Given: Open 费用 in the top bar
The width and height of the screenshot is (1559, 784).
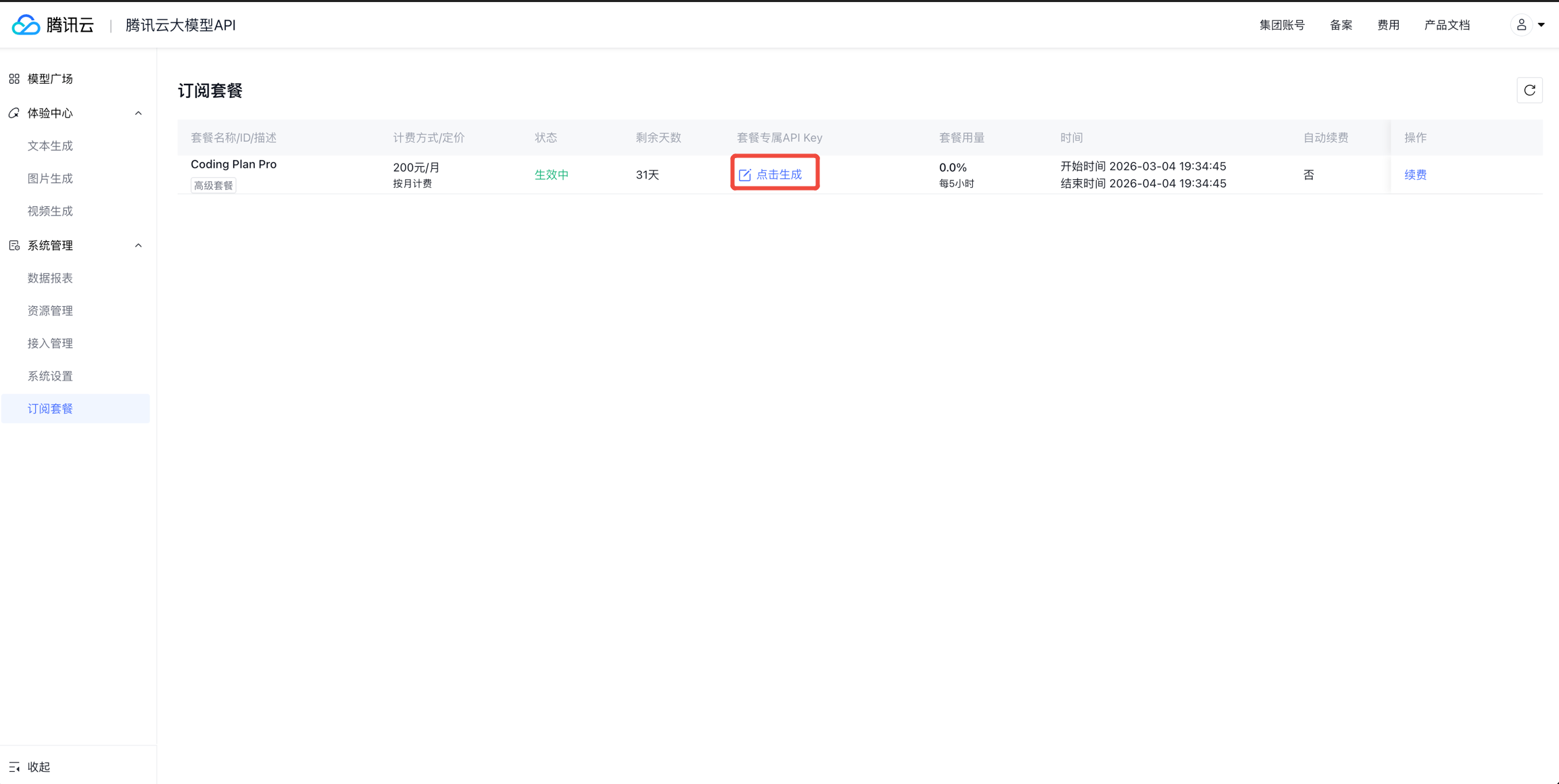Looking at the screenshot, I should pyautogui.click(x=1388, y=25).
